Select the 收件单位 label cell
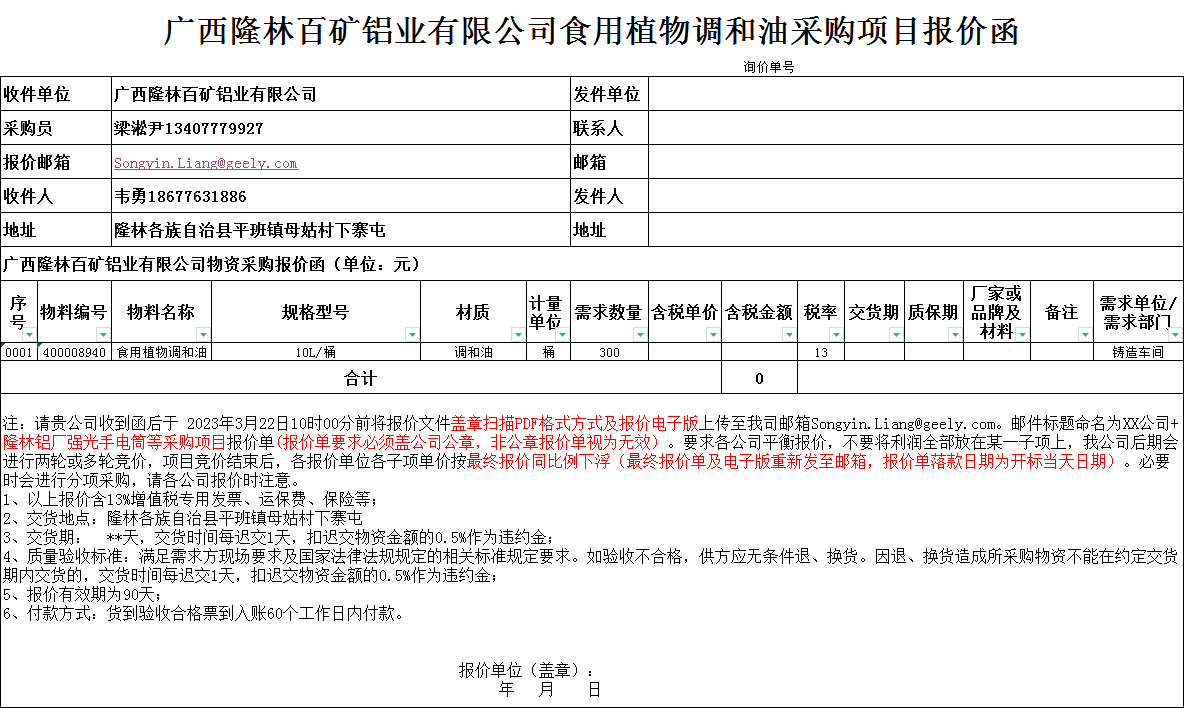 coord(56,94)
